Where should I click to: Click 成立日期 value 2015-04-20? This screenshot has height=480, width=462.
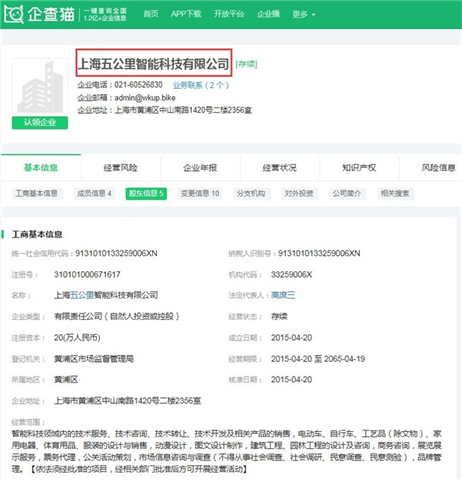(x=292, y=338)
